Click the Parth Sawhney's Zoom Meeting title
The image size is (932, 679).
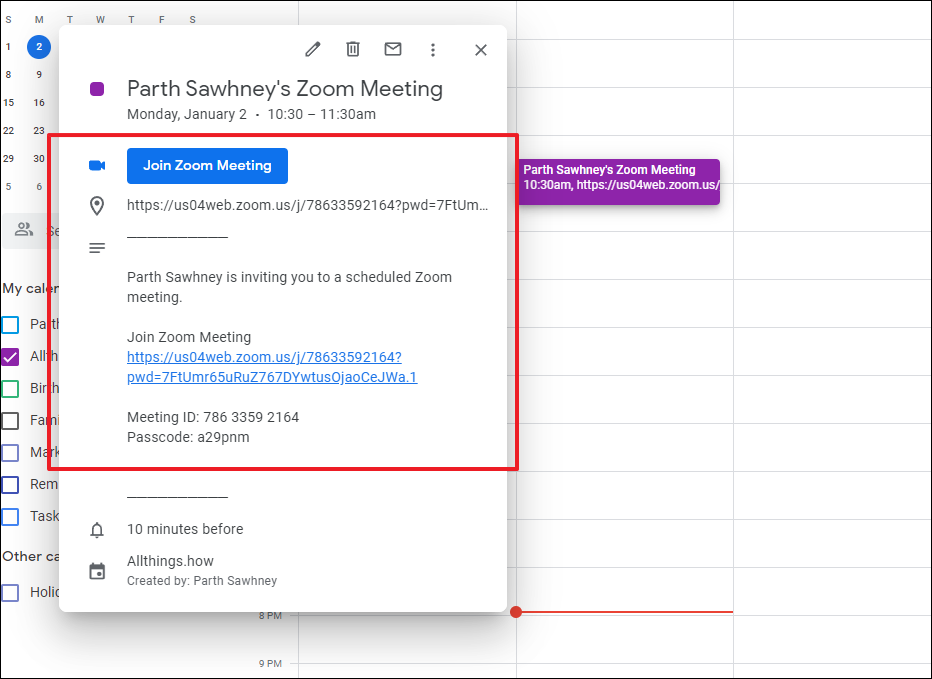pyautogui.click(x=285, y=89)
